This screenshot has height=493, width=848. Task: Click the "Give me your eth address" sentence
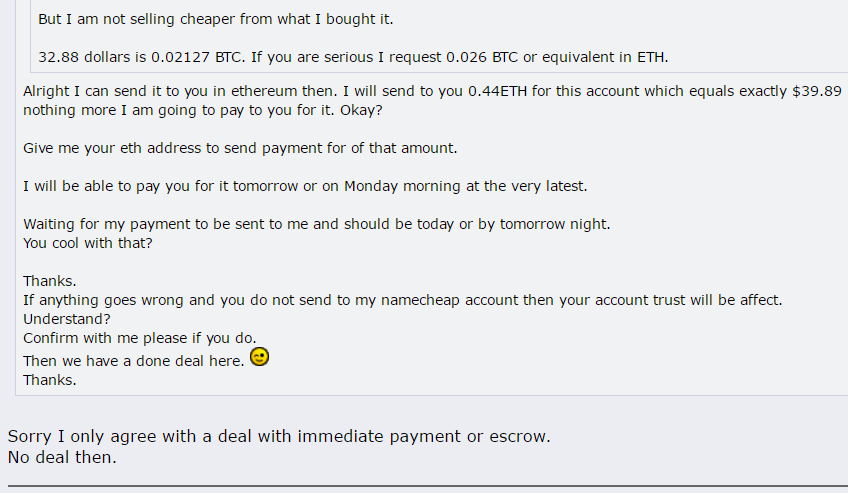coord(240,148)
